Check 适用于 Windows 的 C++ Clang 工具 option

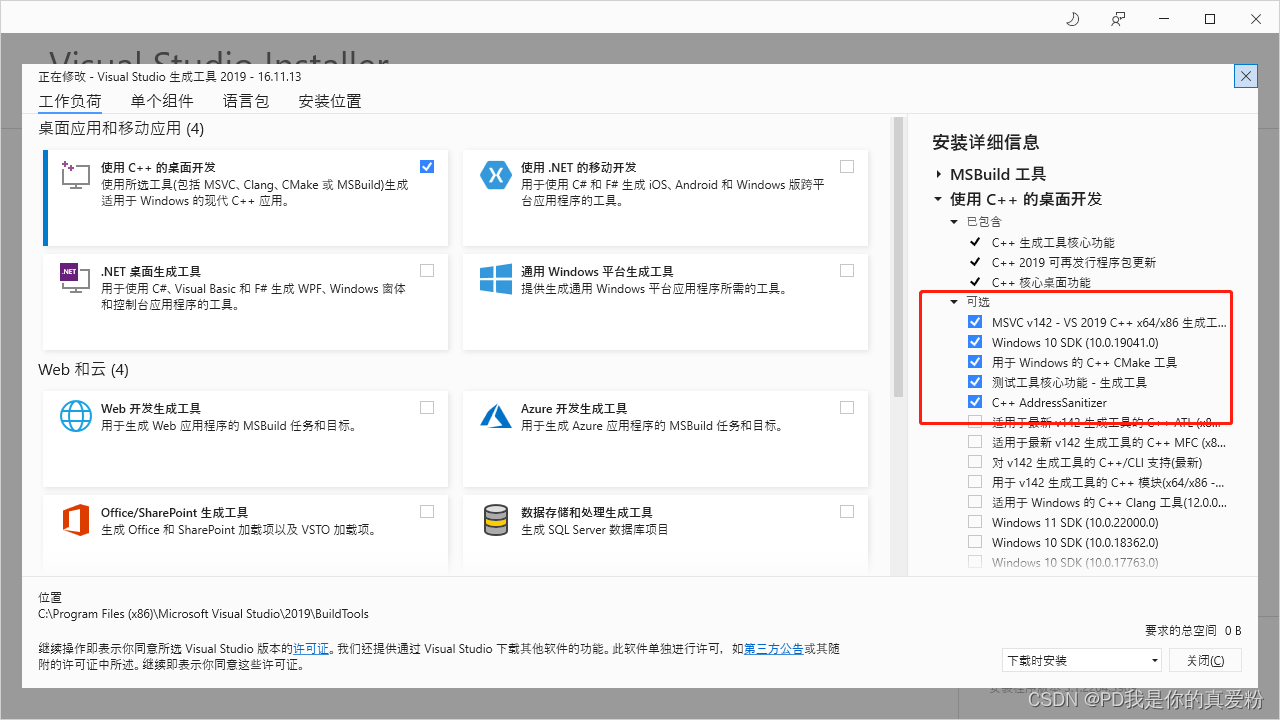pyautogui.click(x=975, y=502)
